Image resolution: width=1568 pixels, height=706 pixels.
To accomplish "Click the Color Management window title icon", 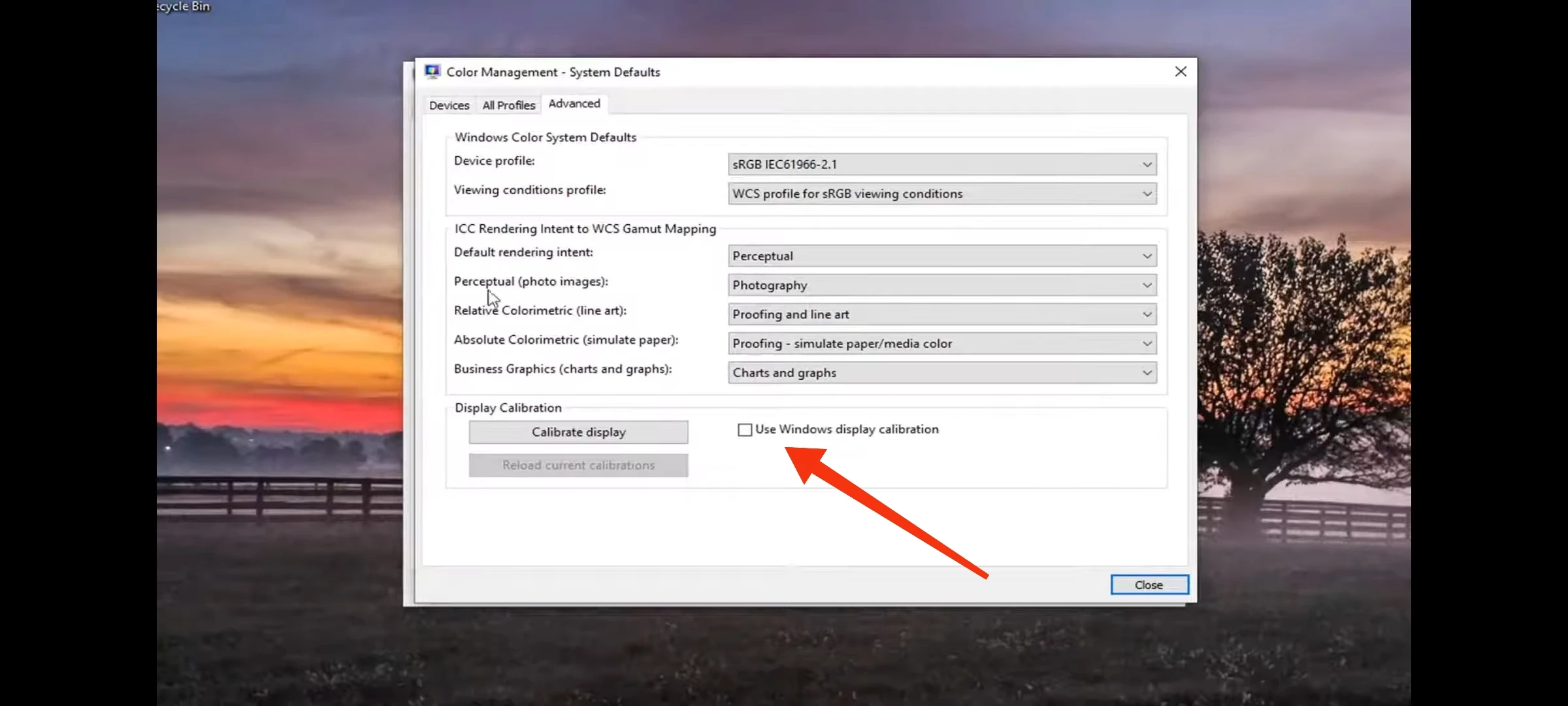I will pos(432,72).
